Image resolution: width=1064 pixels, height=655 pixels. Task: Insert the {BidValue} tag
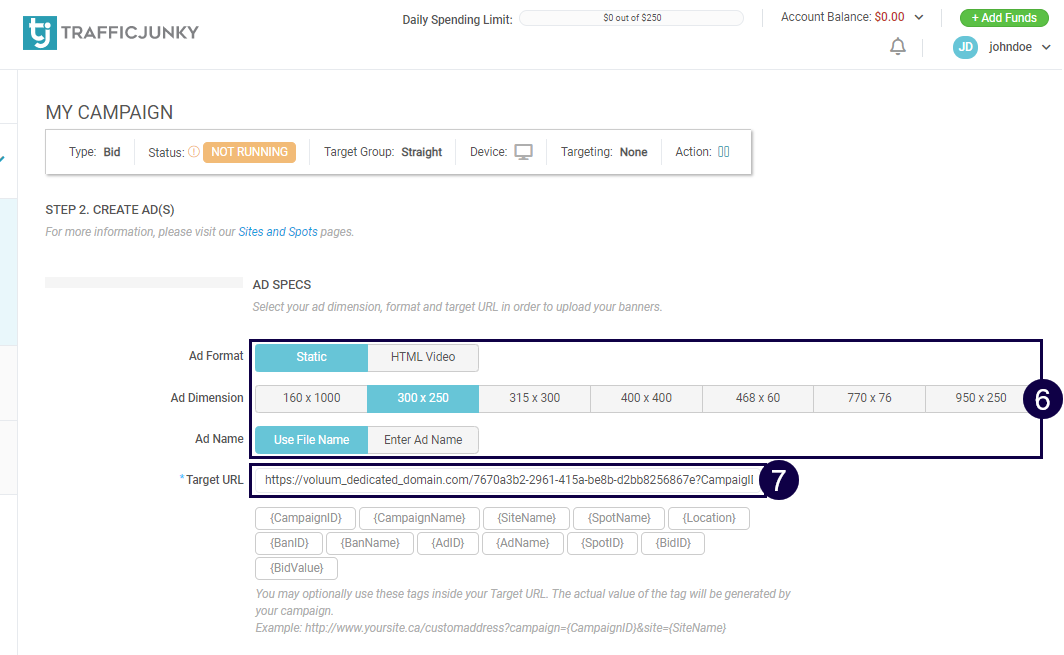click(296, 568)
